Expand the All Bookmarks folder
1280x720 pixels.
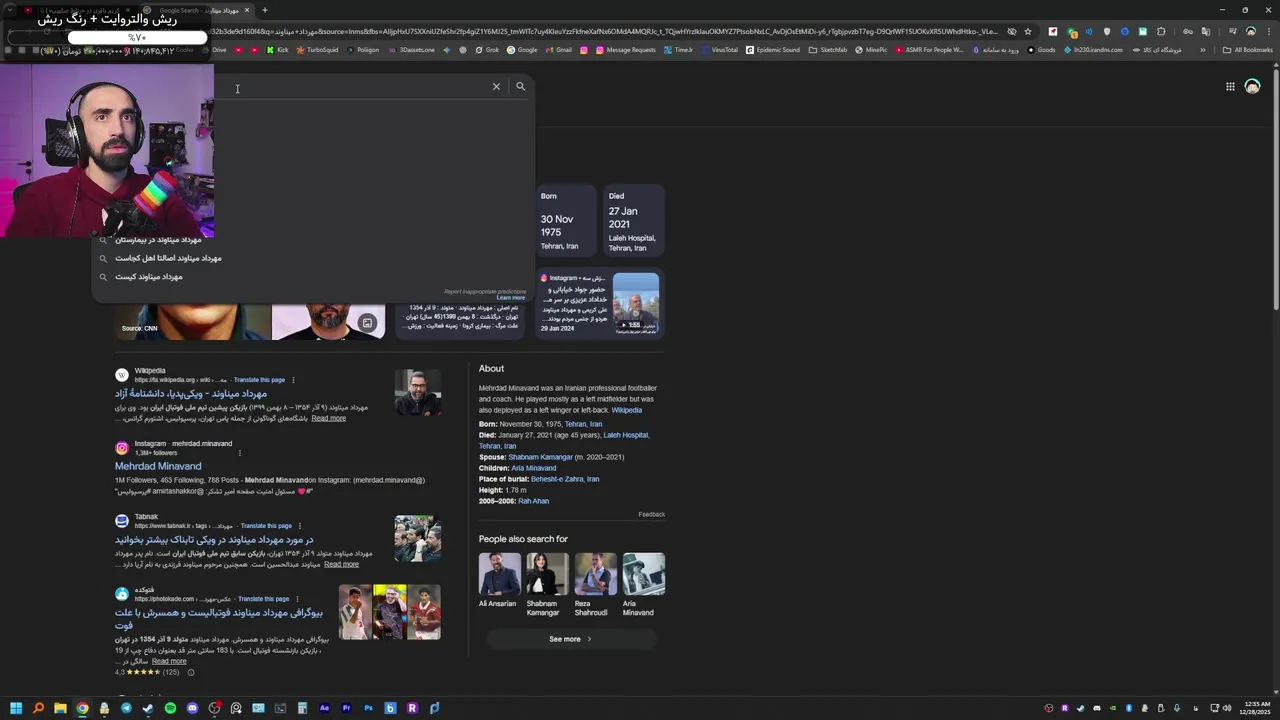[1247, 49]
